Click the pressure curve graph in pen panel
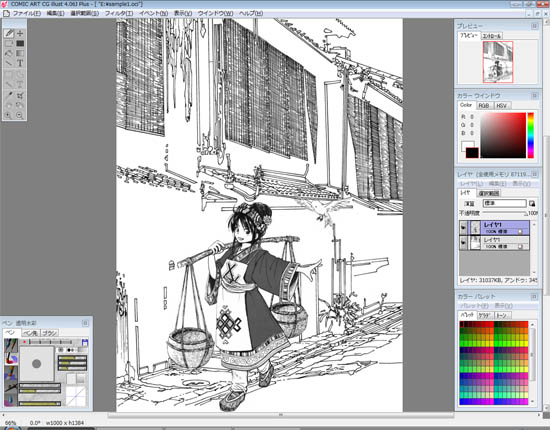Image resolution: width=550 pixels, height=430 pixels. [x=76, y=396]
